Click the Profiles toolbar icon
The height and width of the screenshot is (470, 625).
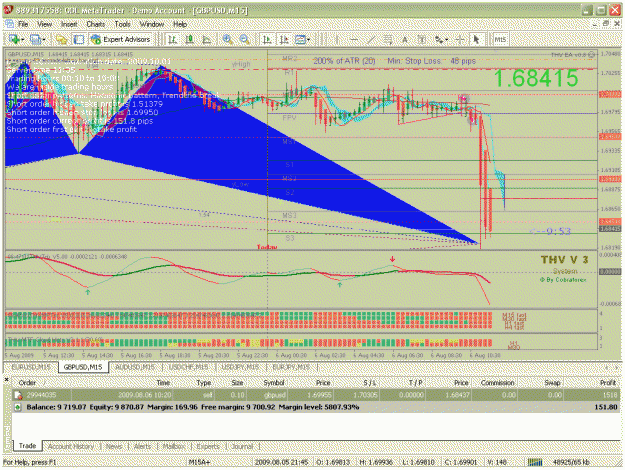[x=35, y=39]
